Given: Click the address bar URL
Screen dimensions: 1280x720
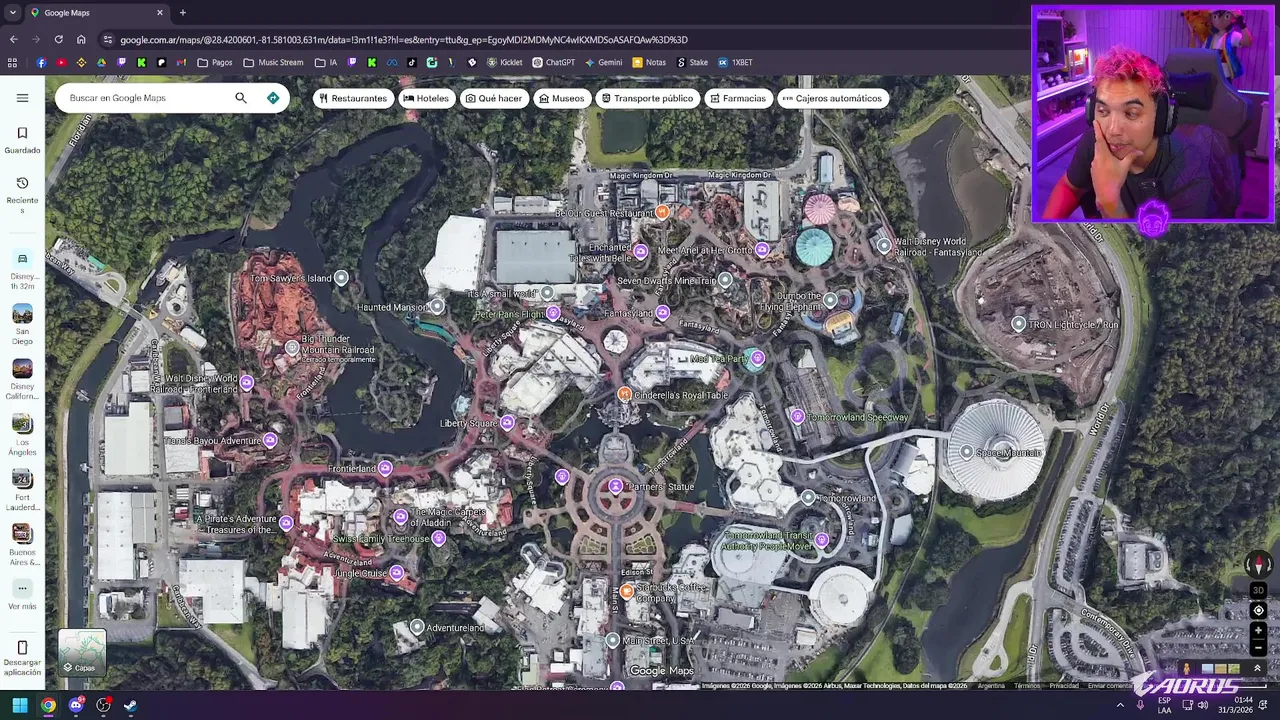Looking at the screenshot, I should [x=404, y=39].
